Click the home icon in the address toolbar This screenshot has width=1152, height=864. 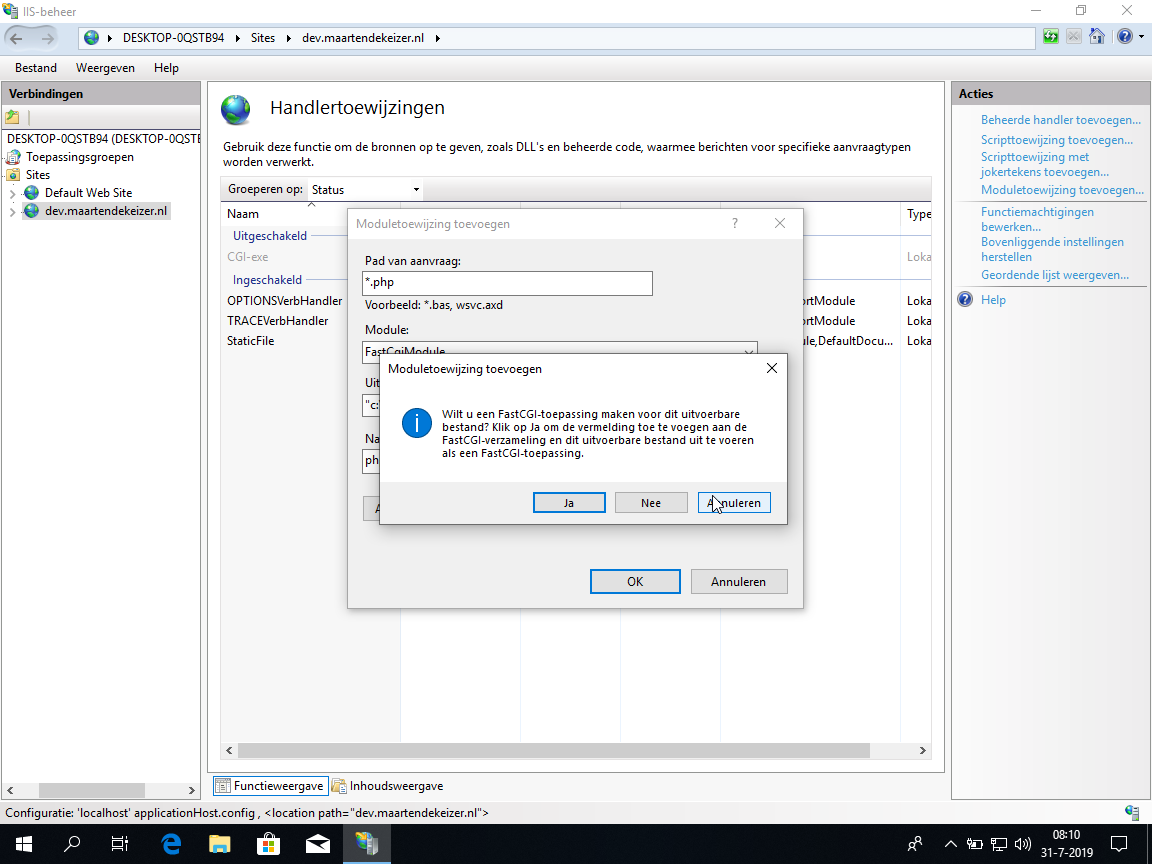click(1096, 37)
